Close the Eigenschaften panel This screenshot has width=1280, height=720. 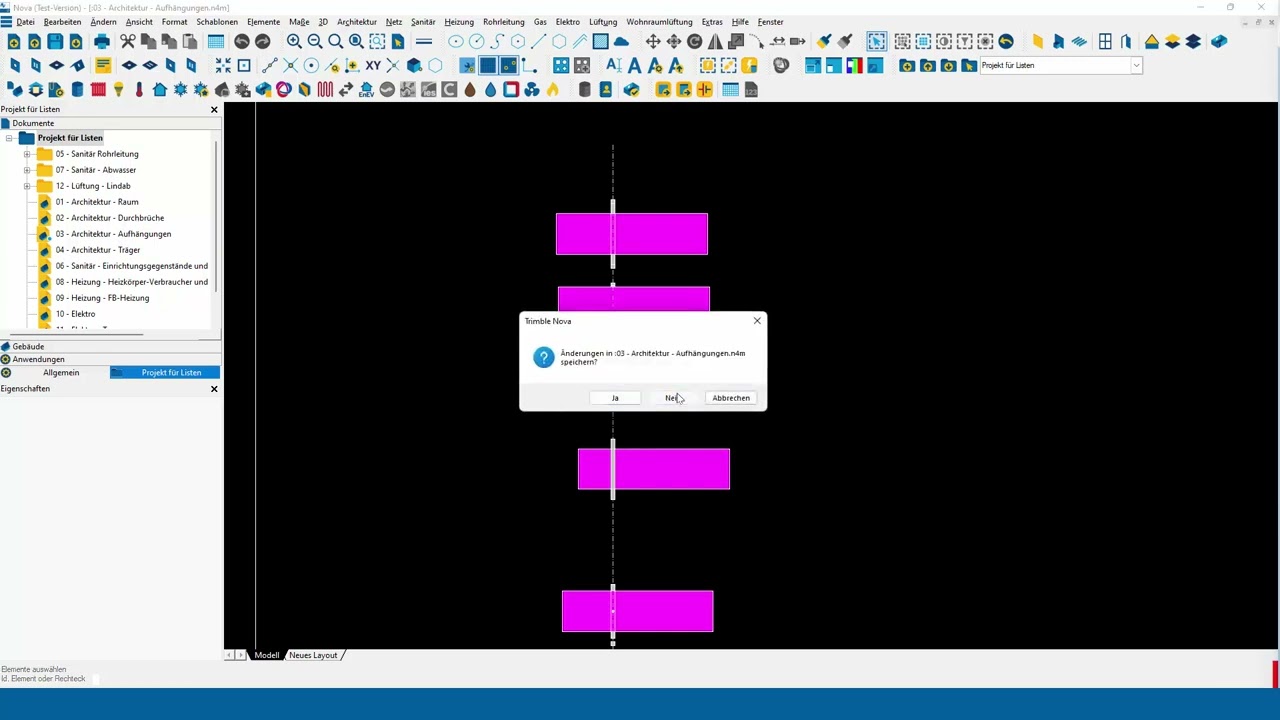[x=214, y=389]
